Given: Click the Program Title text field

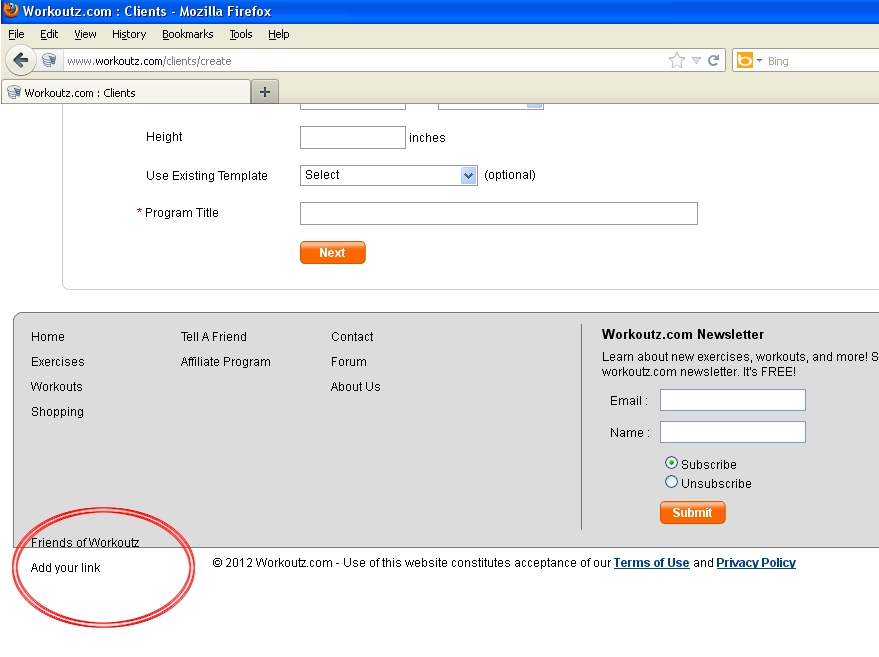Looking at the screenshot, I should click(499, 214).
